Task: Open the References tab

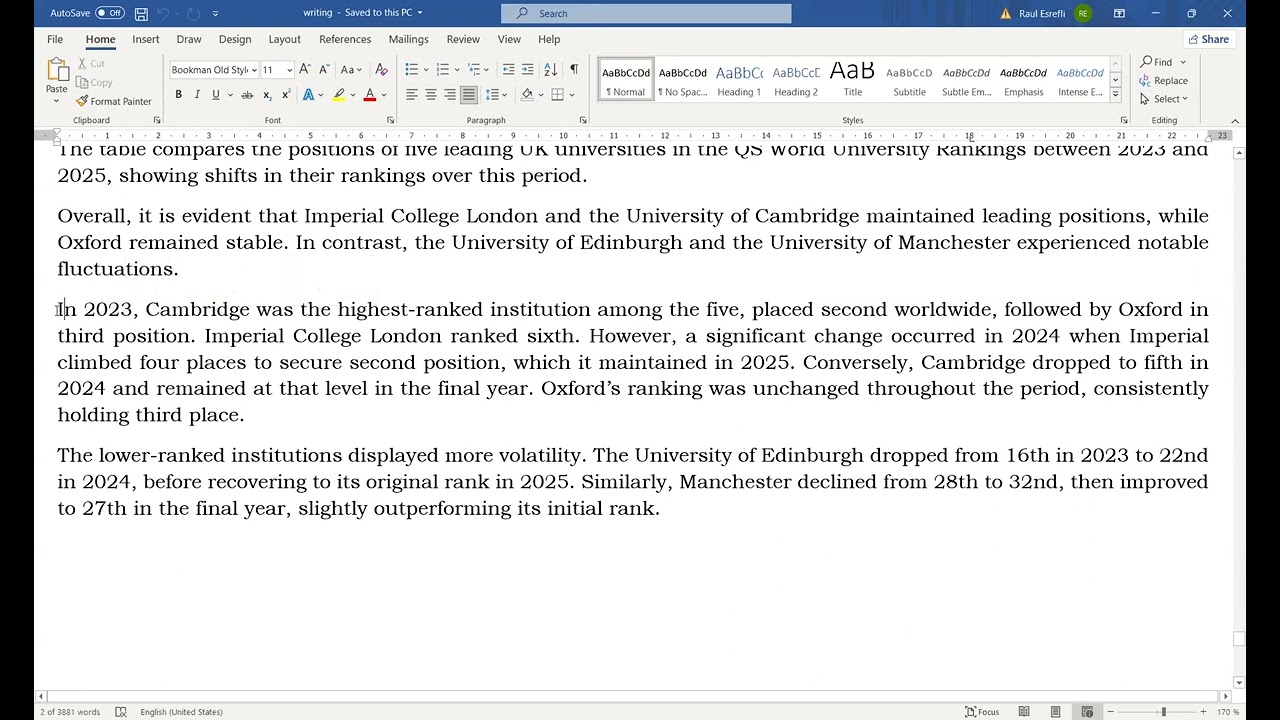Action: [345, 39]
